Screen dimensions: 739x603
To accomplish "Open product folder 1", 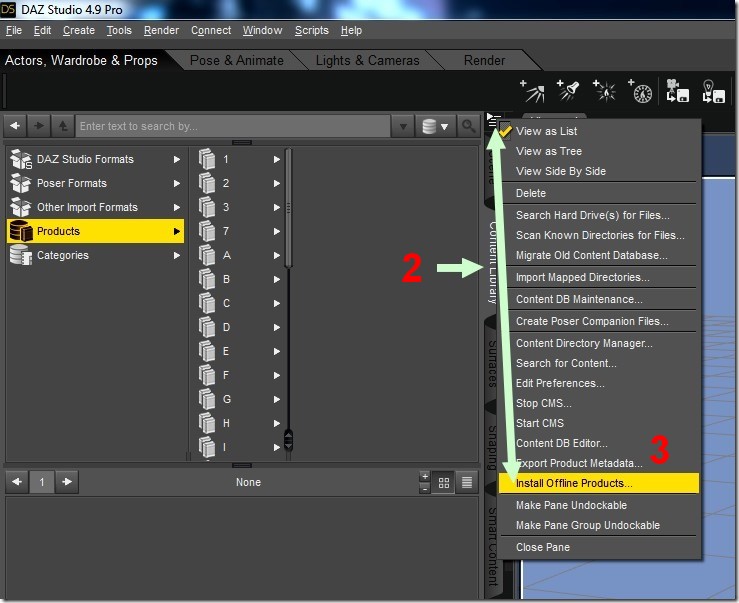I will (239, 159).
